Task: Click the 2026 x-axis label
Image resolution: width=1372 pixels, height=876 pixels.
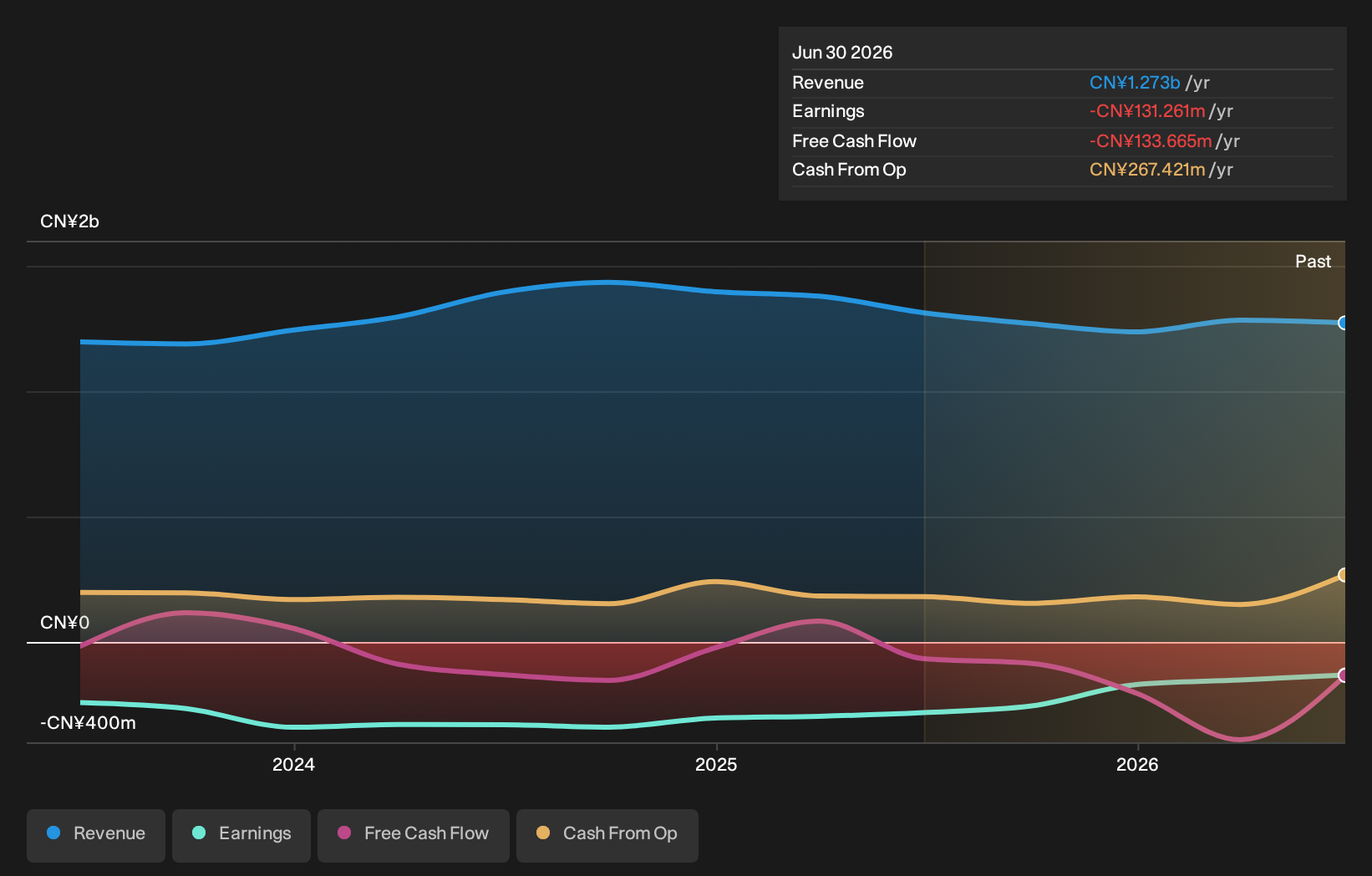Action: pyautogui.click(x=1137, y=765)
